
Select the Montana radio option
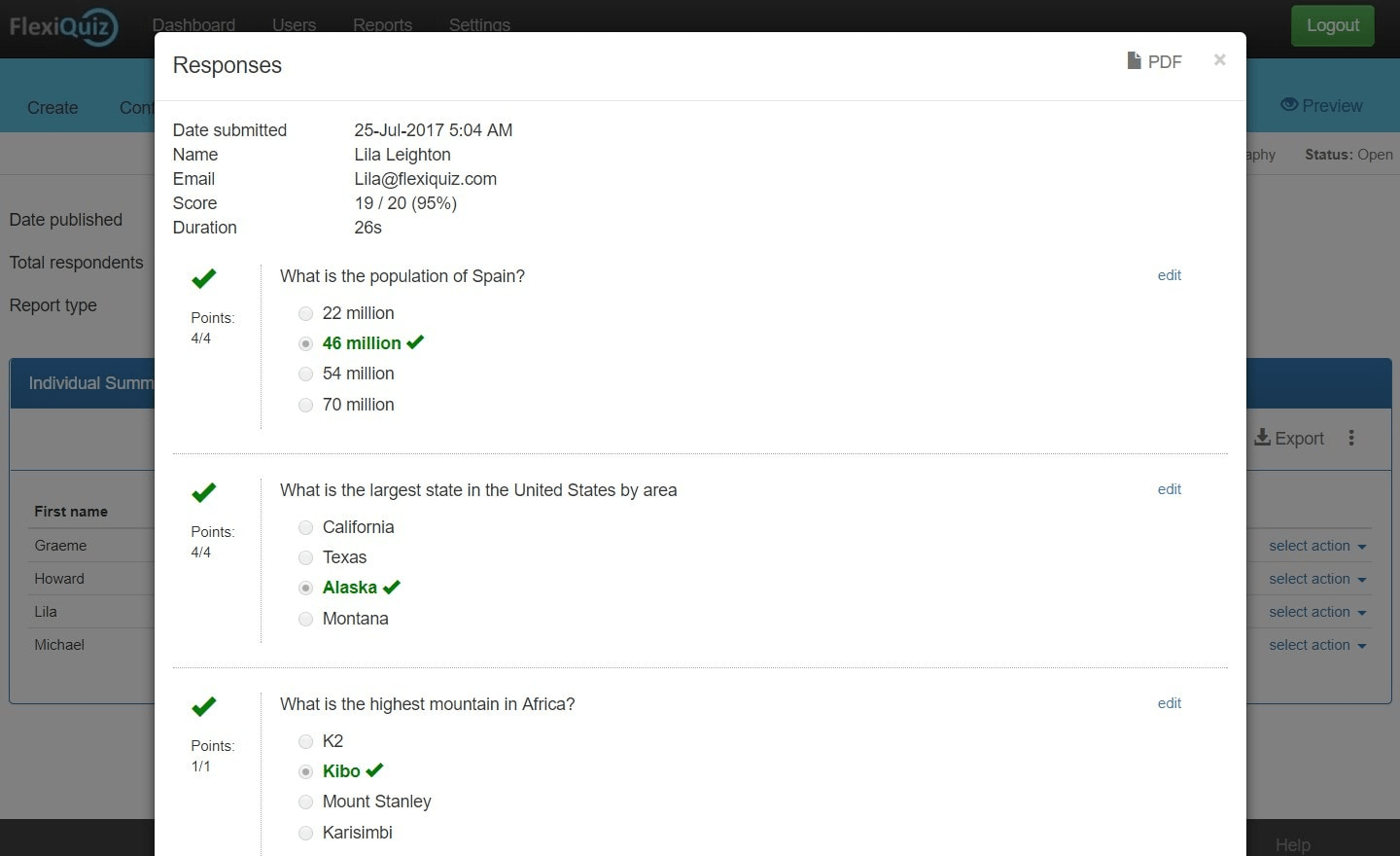[305, 619]
